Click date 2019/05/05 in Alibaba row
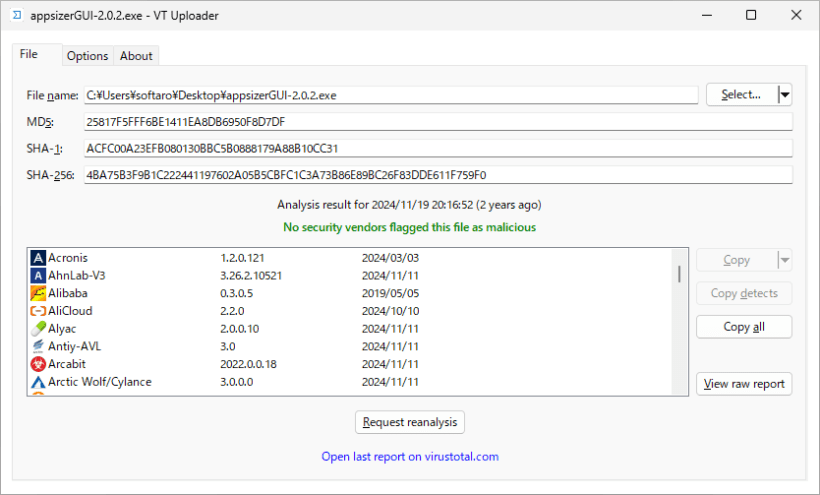 click(x=390, y=293)
